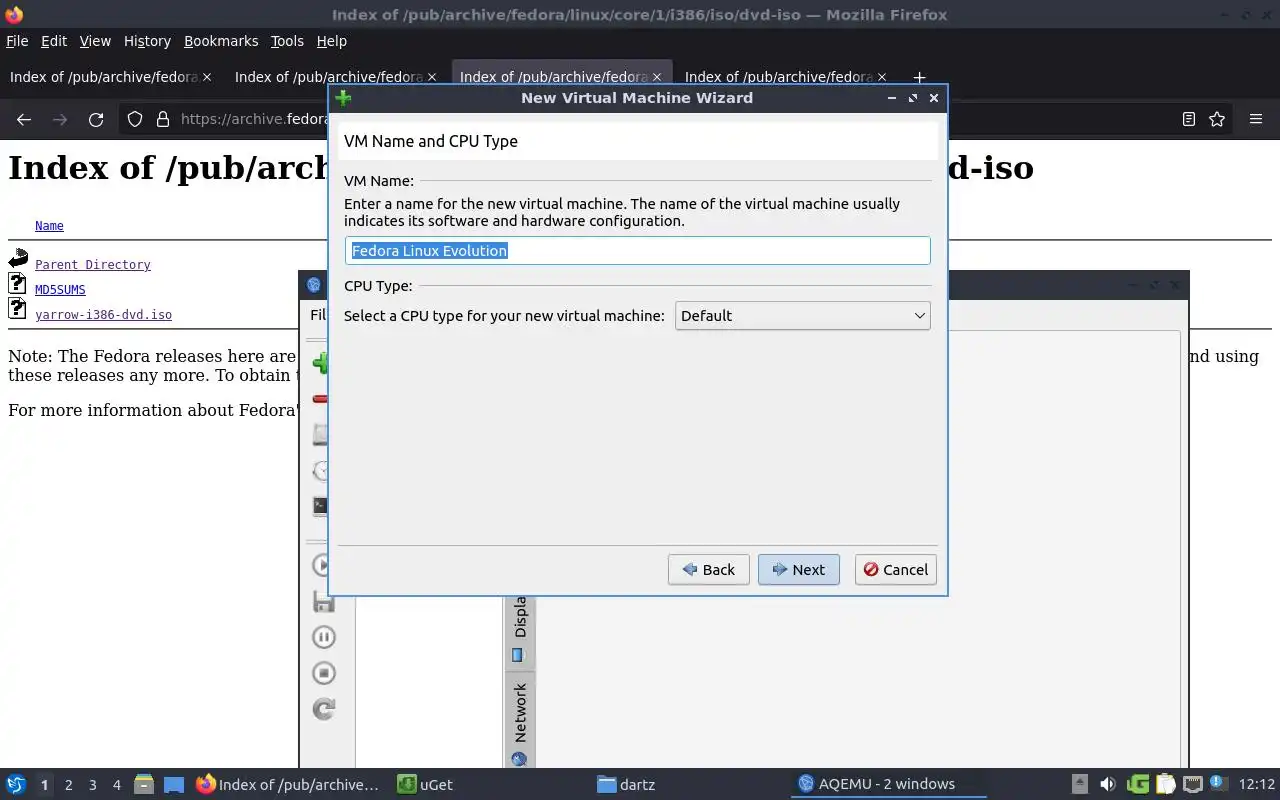This screenshot has height=800, width=1280.
Task: Open the LXQt start menu icon
Action: [x=16, y=785]
